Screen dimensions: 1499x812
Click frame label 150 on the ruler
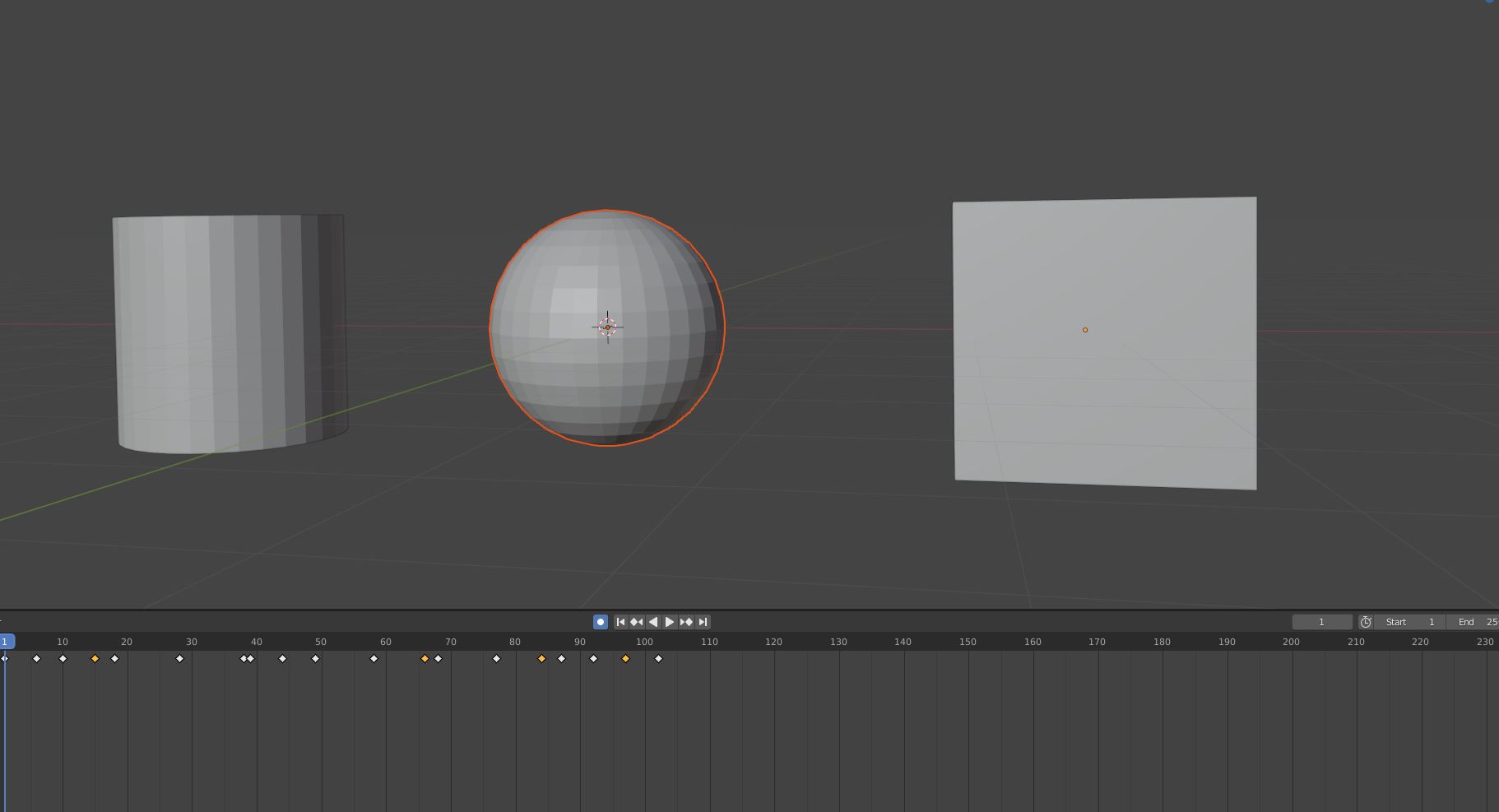point(968,642)
